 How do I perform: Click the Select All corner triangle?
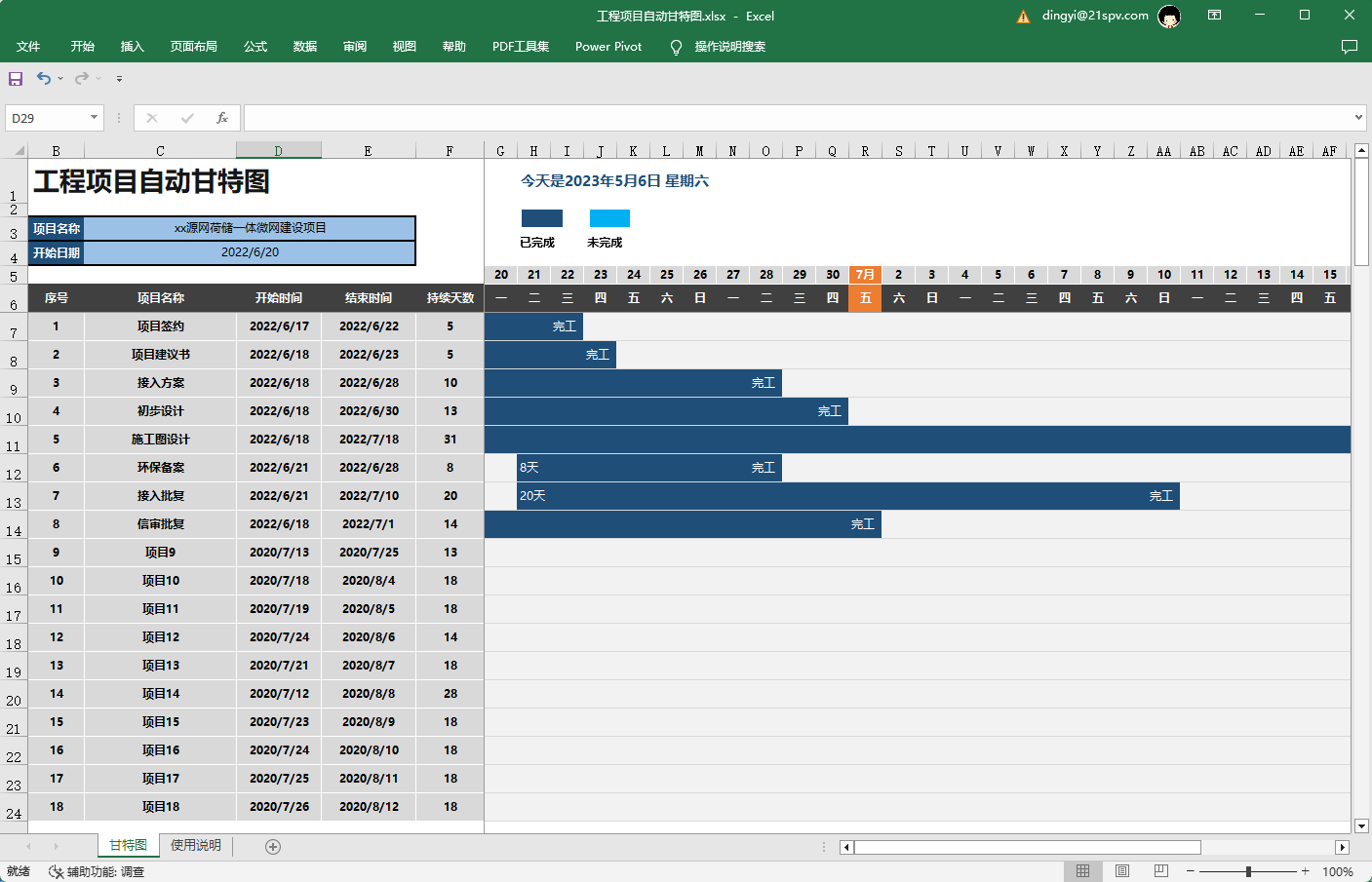coord(19,151)
